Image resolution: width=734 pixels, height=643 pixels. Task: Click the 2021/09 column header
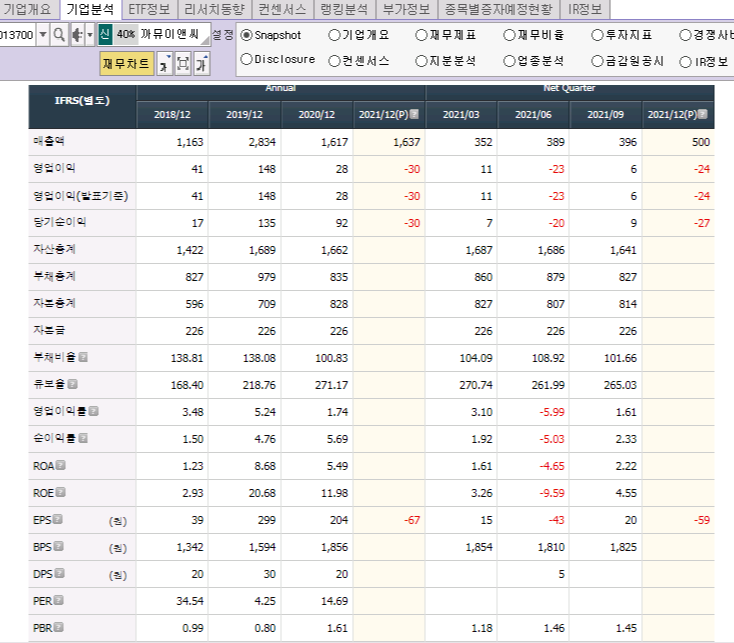click(x=605, y=114)
